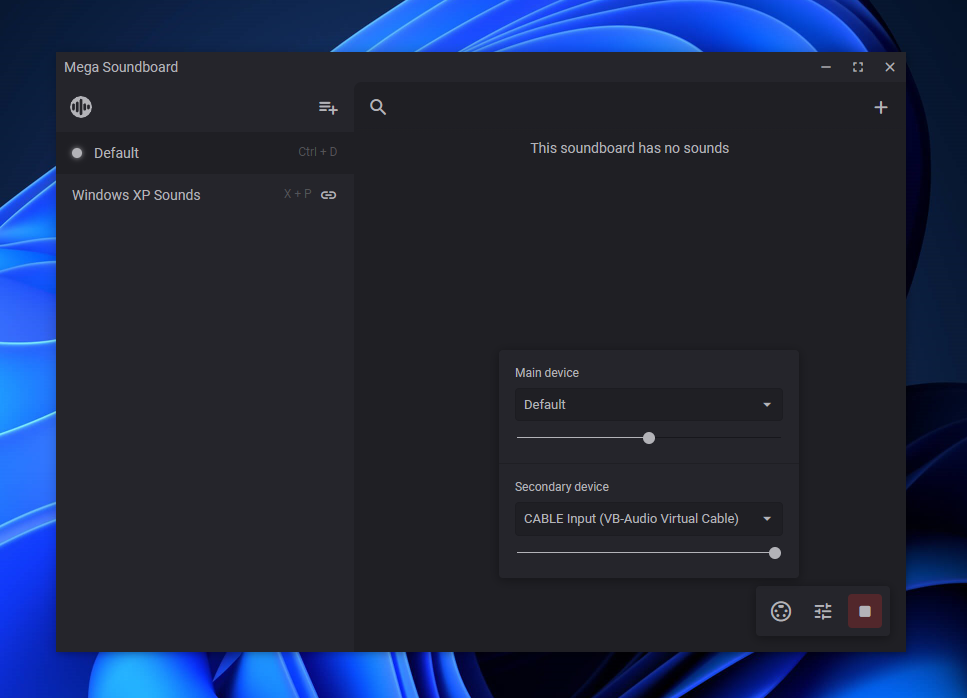967x698 pixels.
Task: Minimize the Mega Soundboard window
Action: pyautogui.click(x=826, y=67)
